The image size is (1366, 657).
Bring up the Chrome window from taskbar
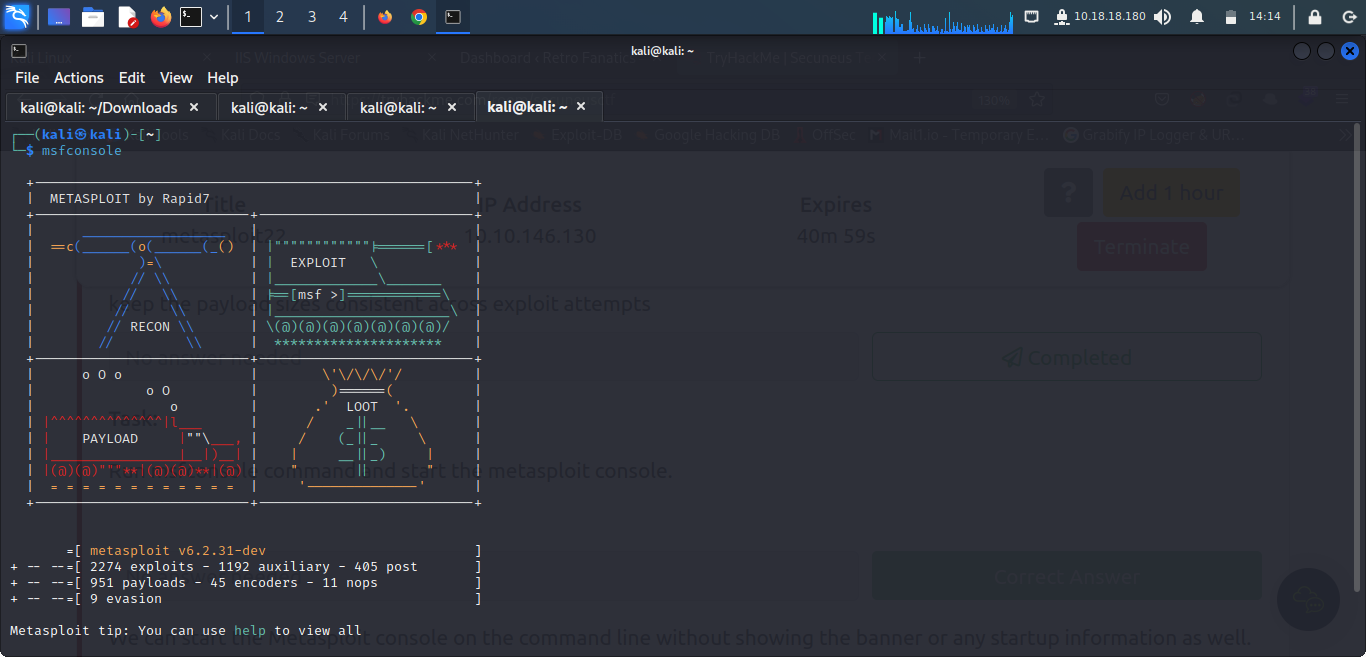419,17
